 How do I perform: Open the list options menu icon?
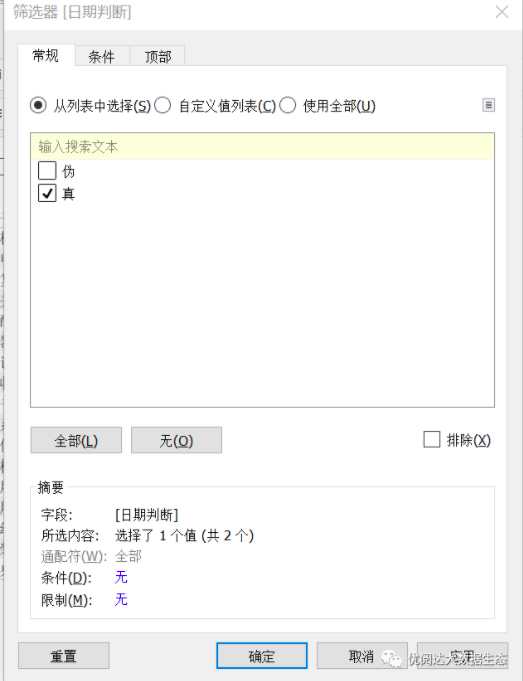[x=488, y=105]
